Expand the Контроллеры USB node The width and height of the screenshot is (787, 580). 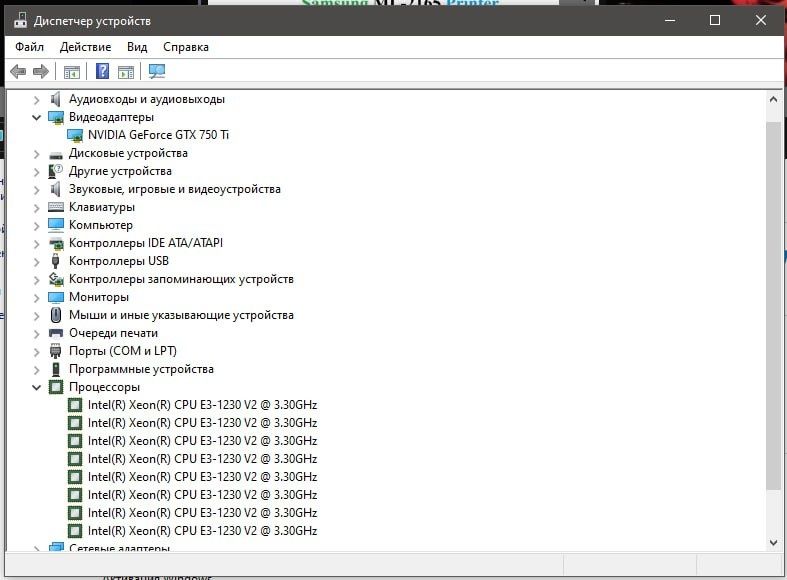(36, 262)
